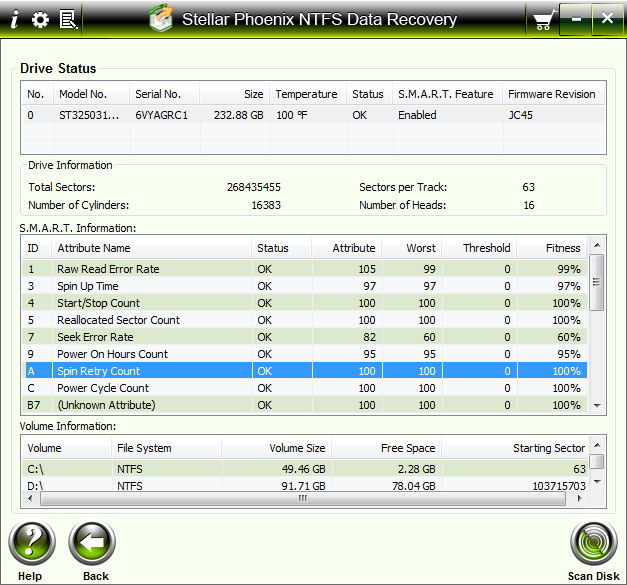Close the Stellar Phoenix window
Image resolution: width=627 pixels, height=585 pixels.
(607, 18)
